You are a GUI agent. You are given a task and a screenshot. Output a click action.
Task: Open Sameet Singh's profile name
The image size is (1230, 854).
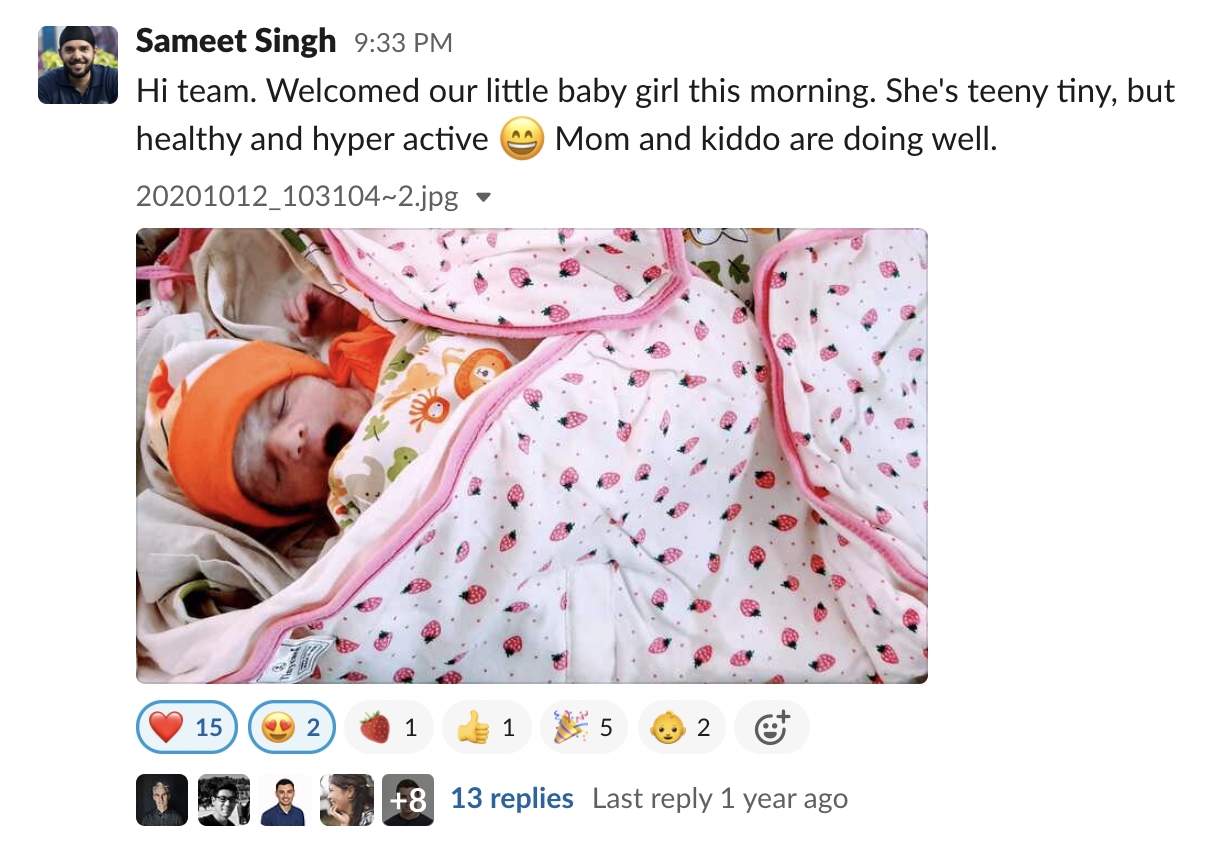(x=236, y=42)
